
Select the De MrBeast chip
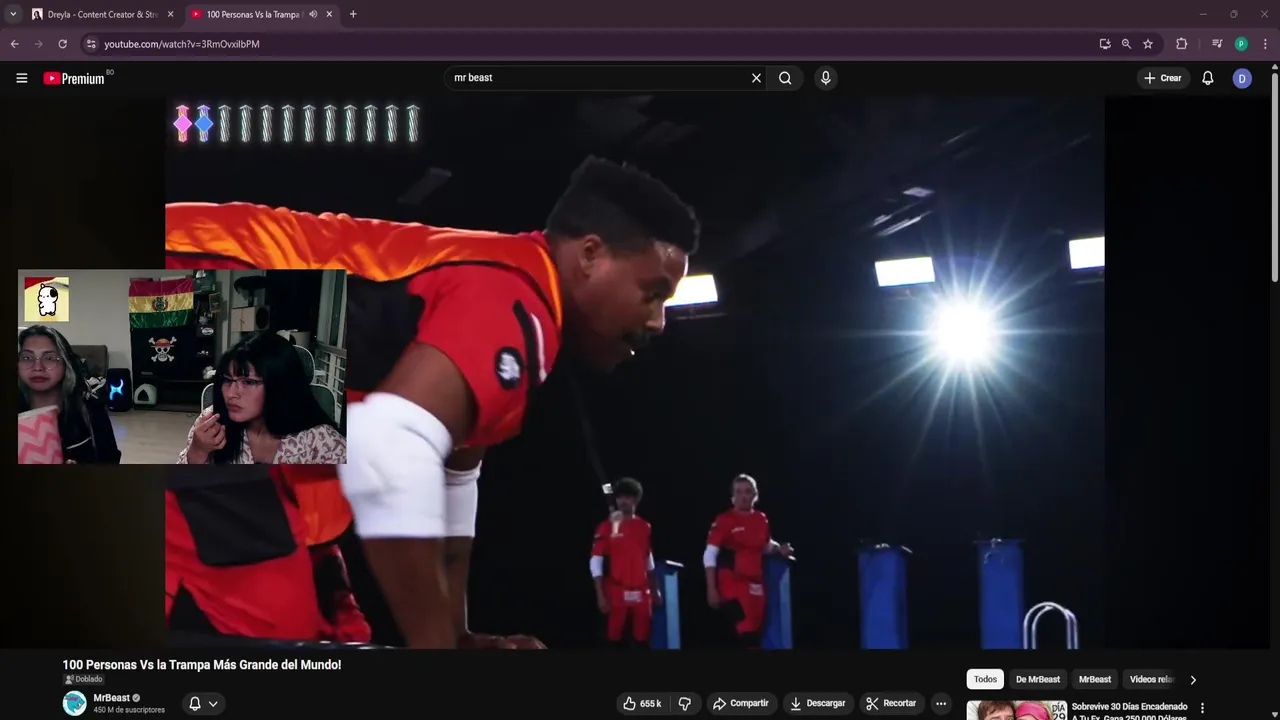point(1038,680)
